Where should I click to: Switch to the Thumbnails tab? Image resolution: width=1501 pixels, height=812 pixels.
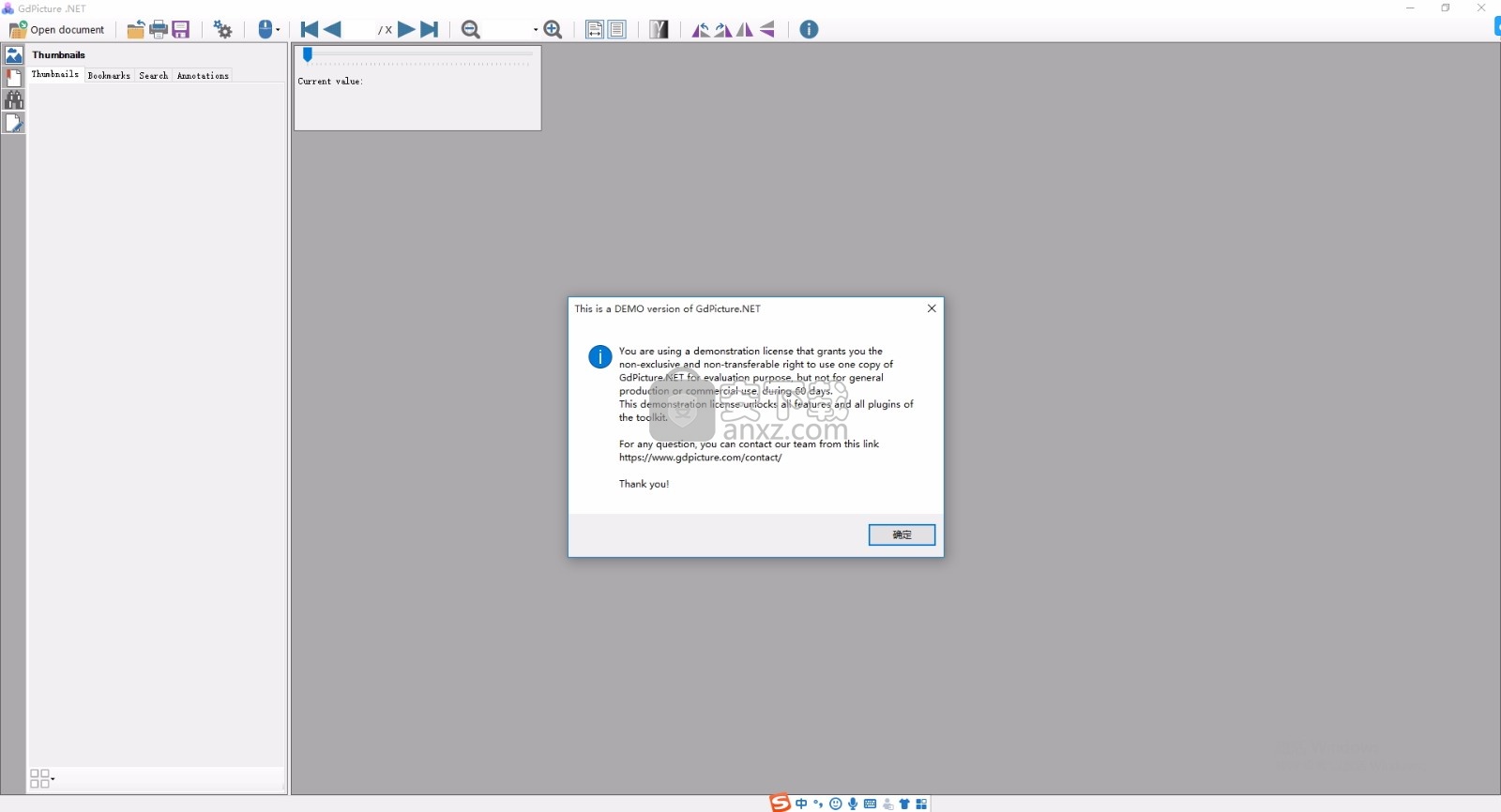[55, 74]
